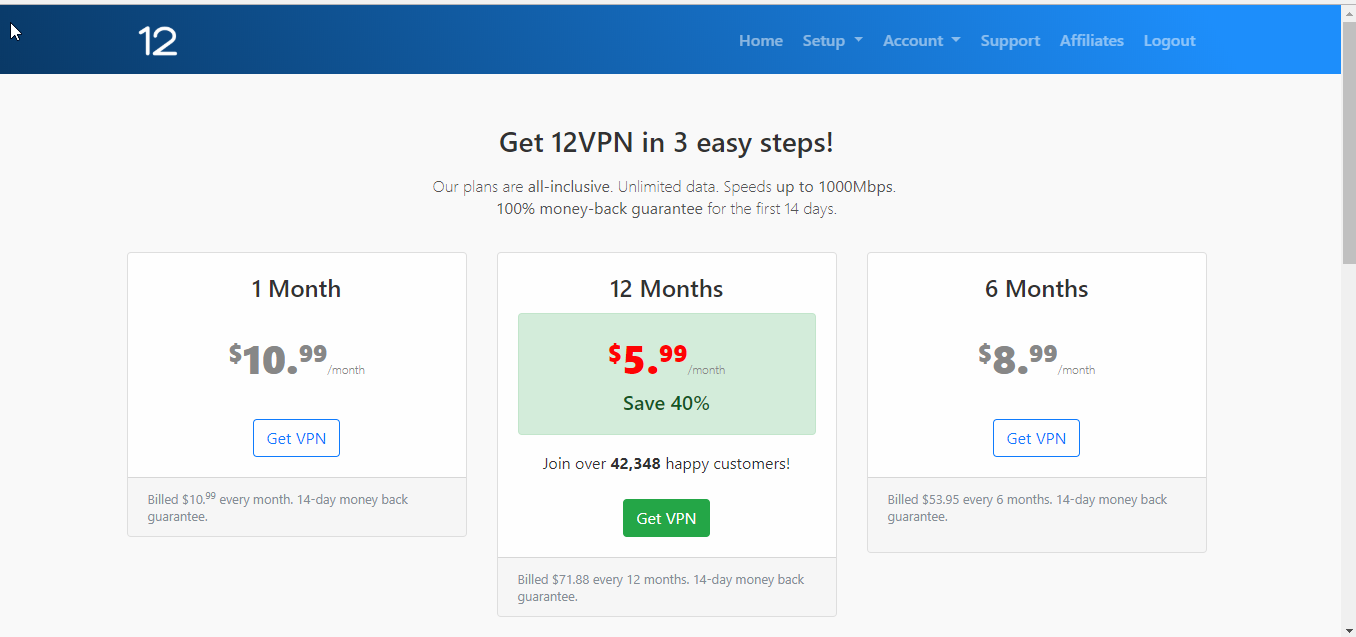1356x637 pixels.
Task: Select the '1 Month' plan heading
Action: click(x=296, y=289)
